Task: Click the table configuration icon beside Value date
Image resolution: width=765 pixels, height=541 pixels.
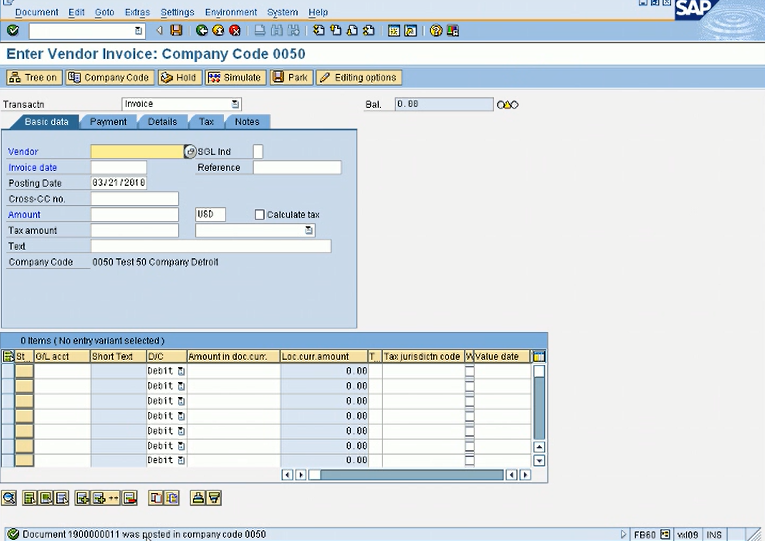Action: 539,357
